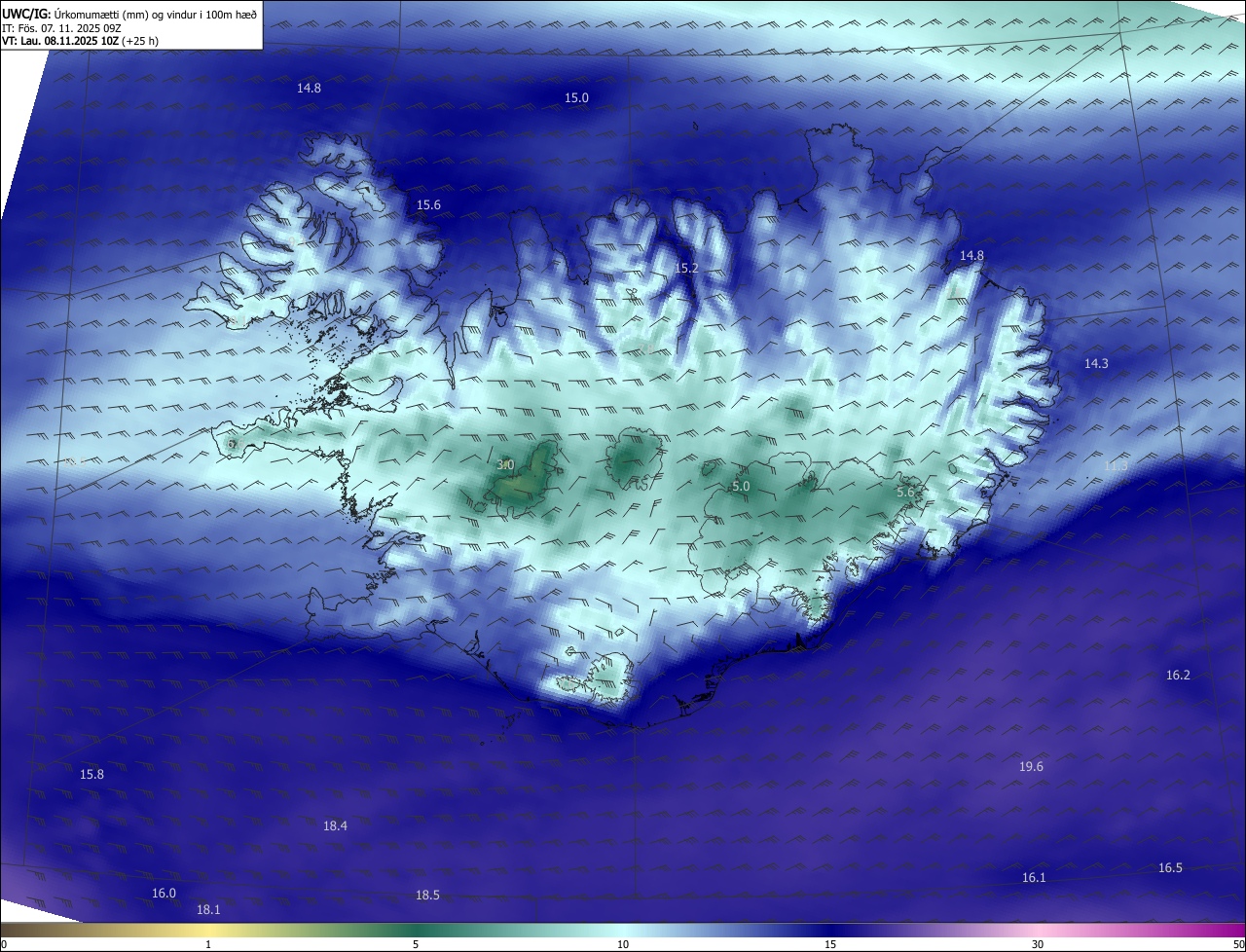Click the 11.3 value on the map
This screenshot has width=1246, height=952.
coord(1116,466)
